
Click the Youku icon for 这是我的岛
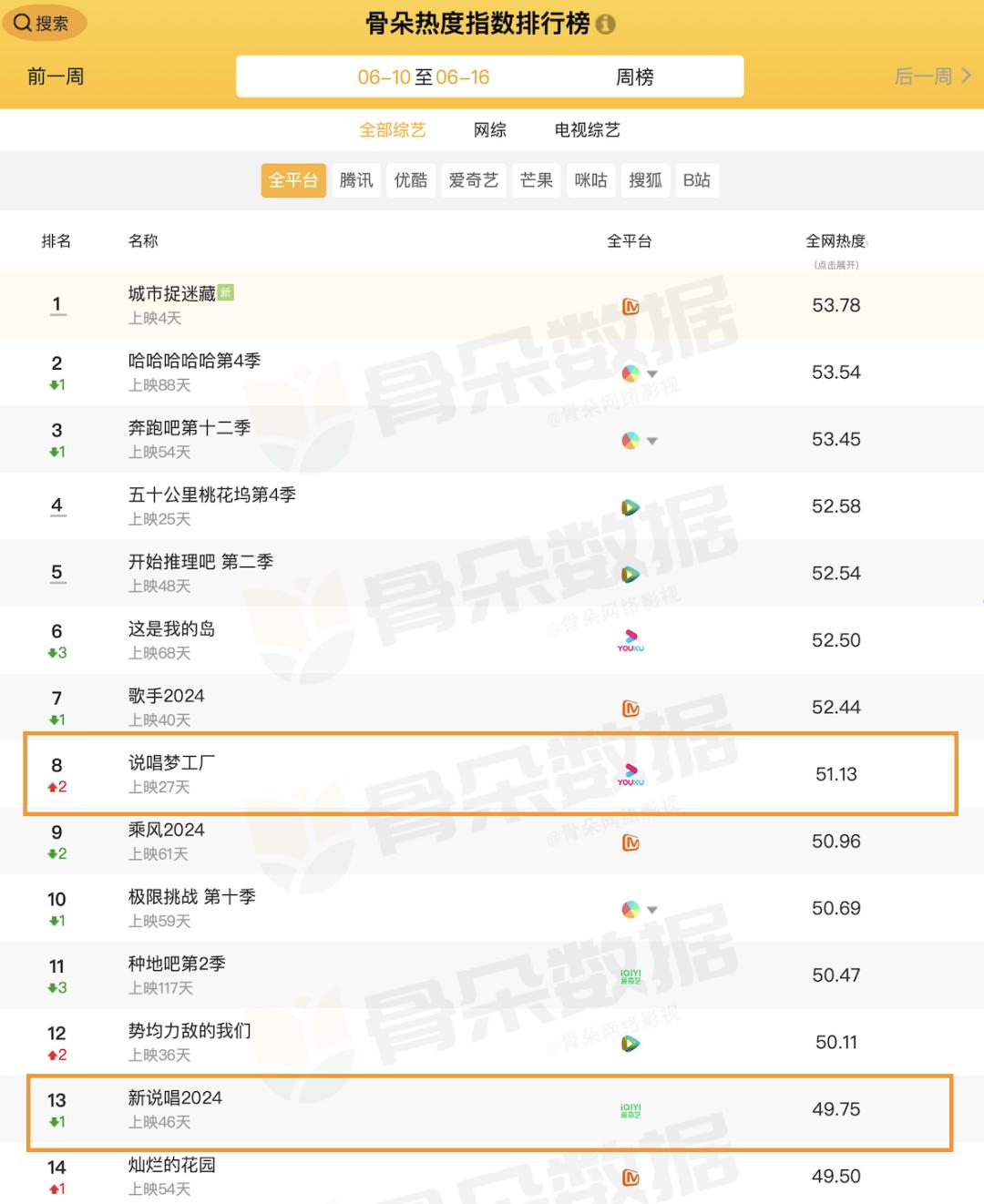630,640
